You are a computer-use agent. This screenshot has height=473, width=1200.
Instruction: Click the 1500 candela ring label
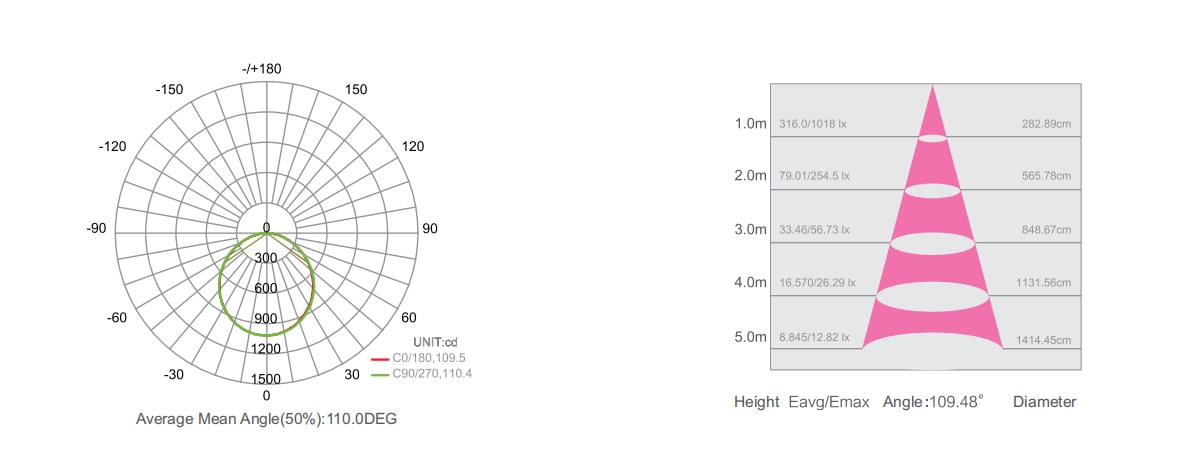[266, 379]
